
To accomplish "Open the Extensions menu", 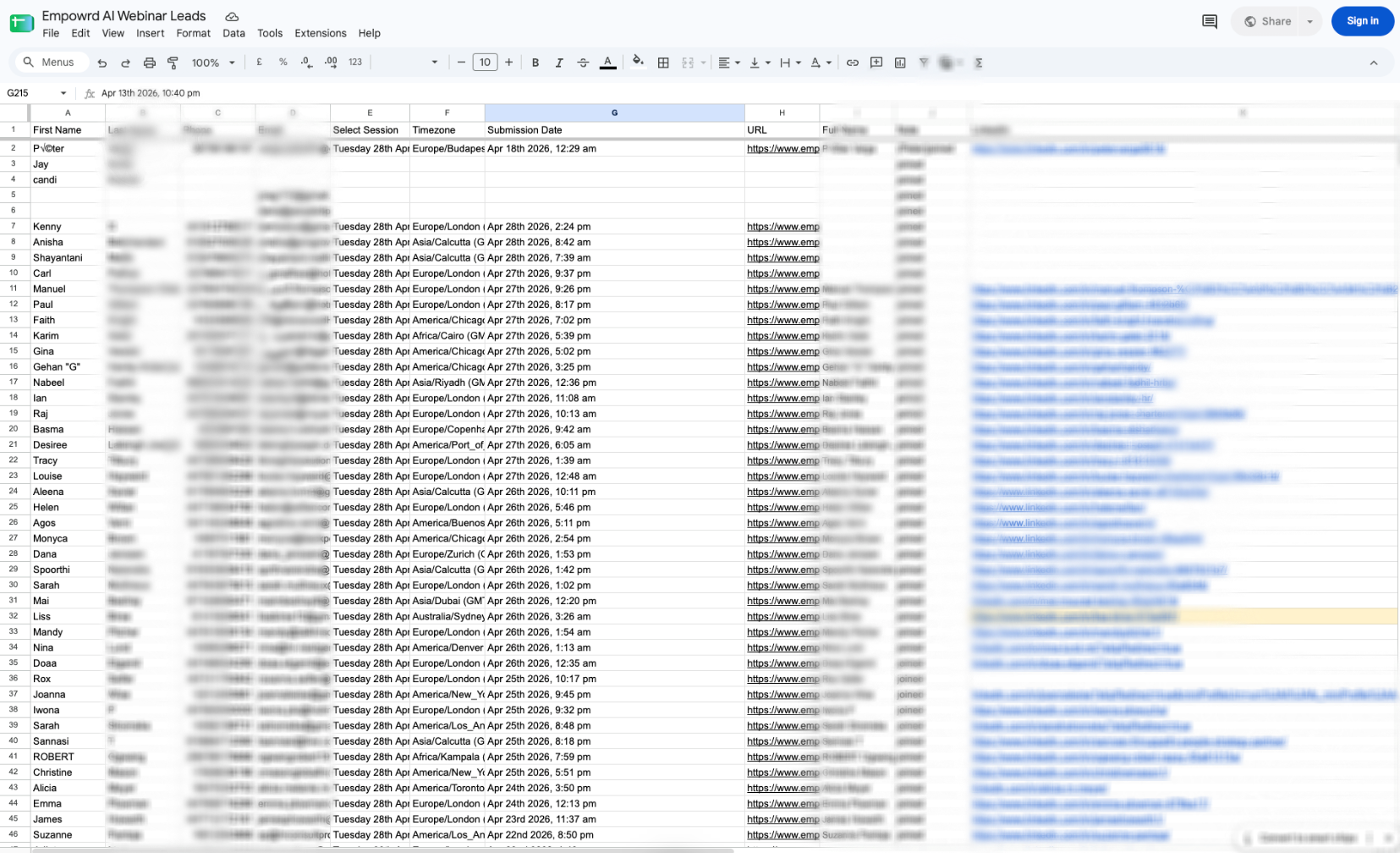I will 320,33.
